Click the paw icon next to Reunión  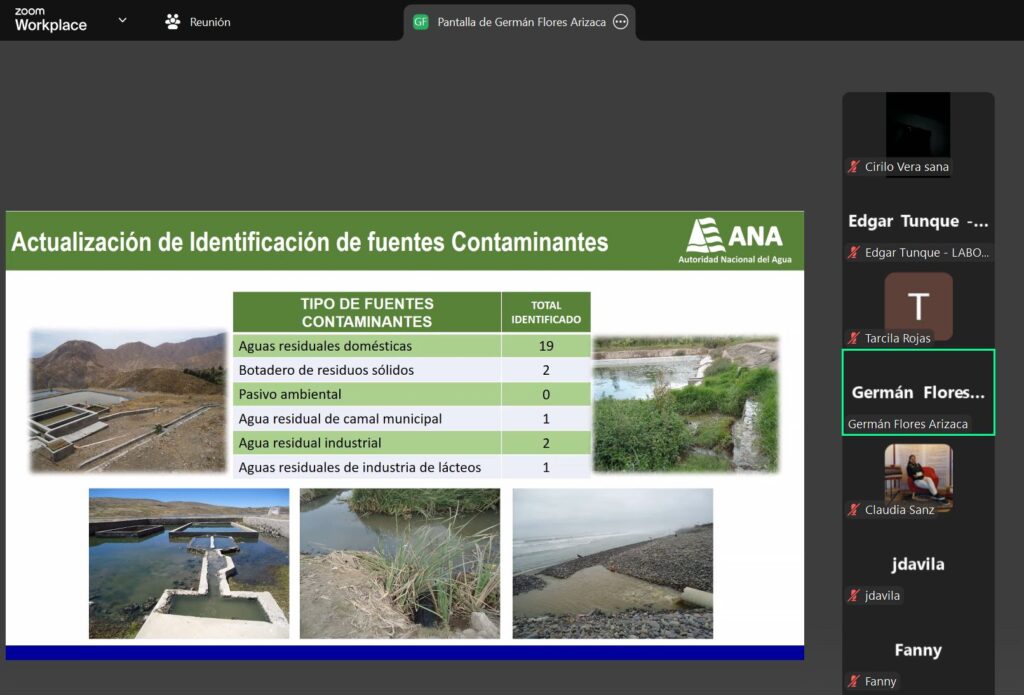pyautogui.click(x=173, y=21)
